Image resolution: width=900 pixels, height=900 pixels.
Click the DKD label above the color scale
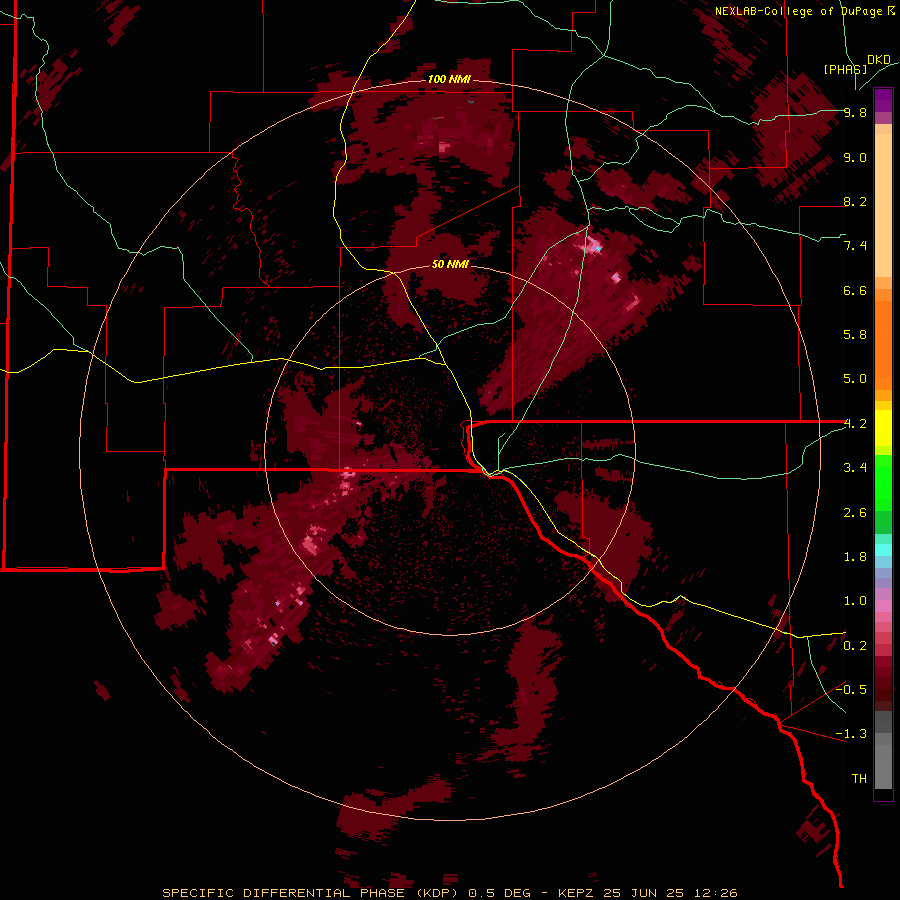879,60
